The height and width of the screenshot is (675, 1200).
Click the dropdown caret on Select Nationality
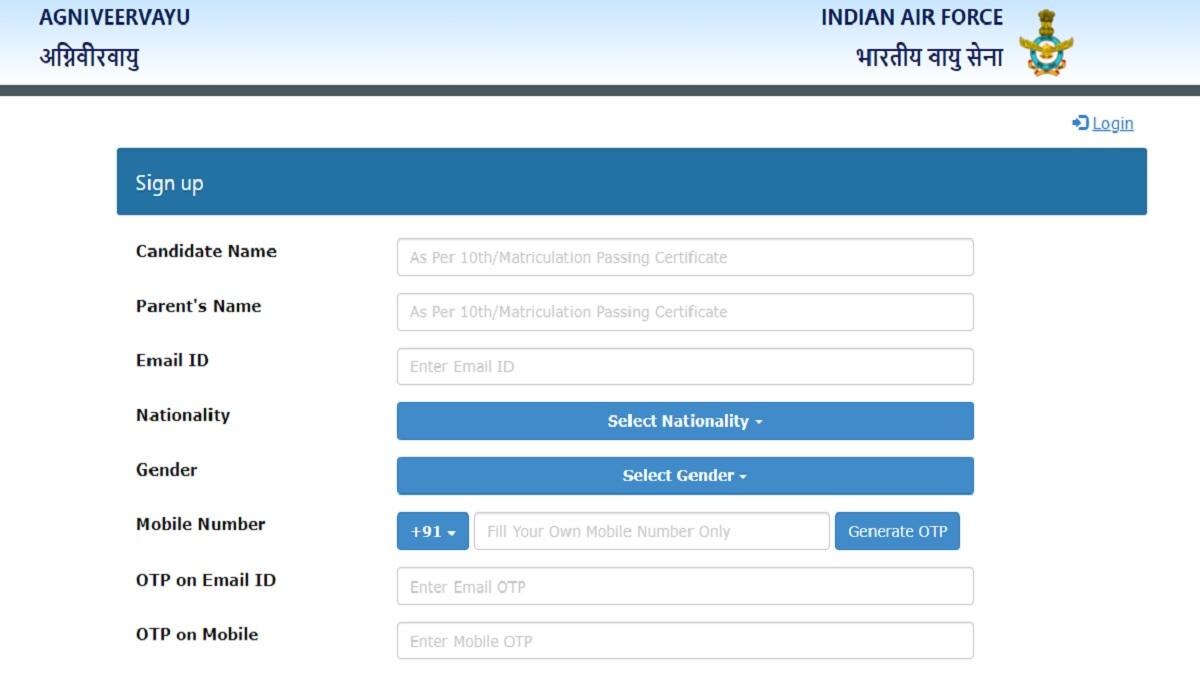(x=757, y=421)
